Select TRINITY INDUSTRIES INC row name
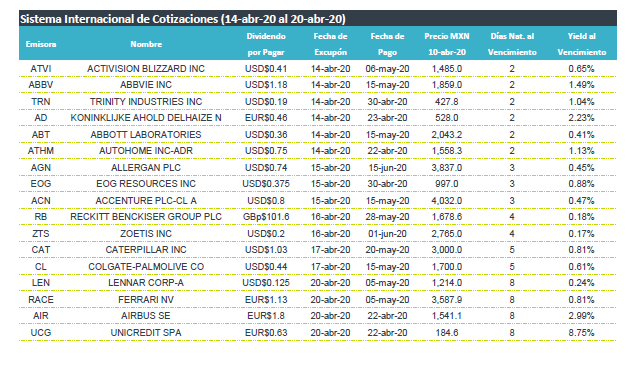Viewport: 641px width, 365px height. coord(146,102)
